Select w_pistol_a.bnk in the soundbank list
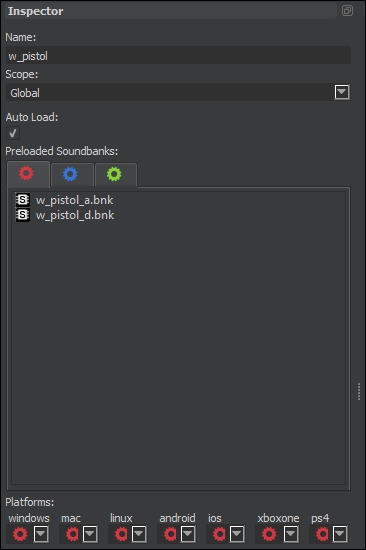This screenshot has height=550, width=366. pyautogui.click(x=74, y=200)
